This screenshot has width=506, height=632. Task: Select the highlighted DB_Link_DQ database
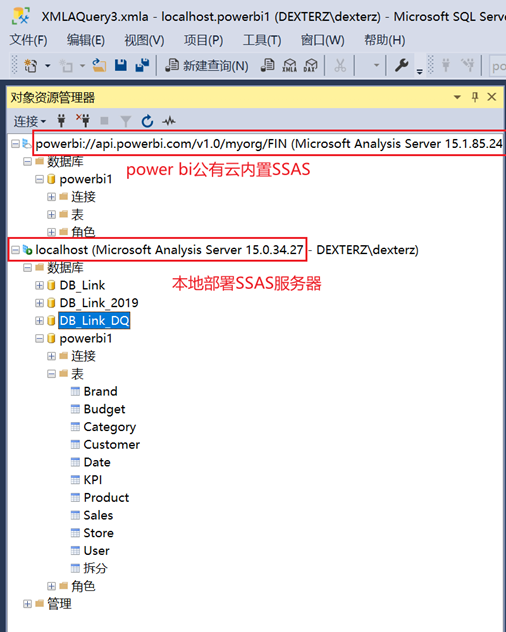coord(94,320)
